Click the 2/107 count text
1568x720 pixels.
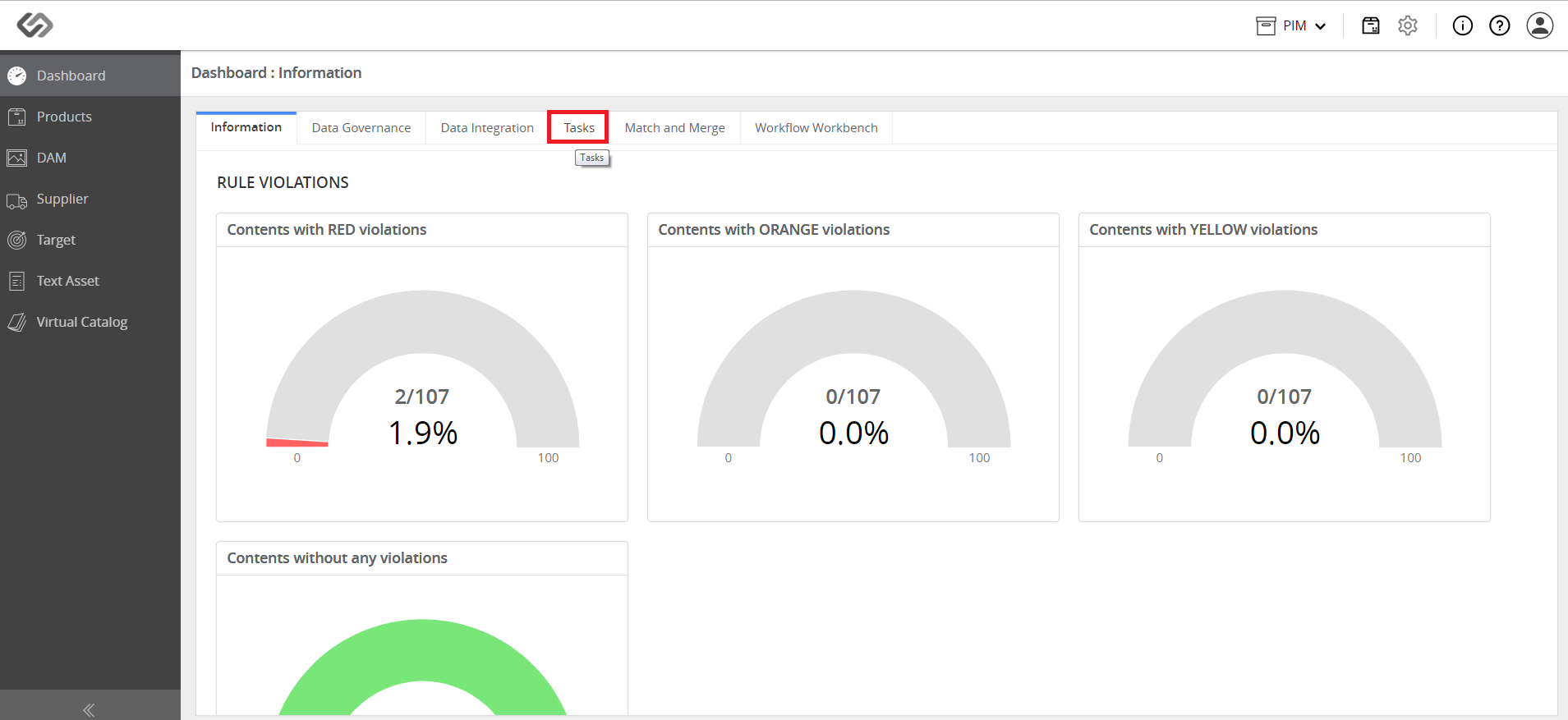tap(422, 397)
